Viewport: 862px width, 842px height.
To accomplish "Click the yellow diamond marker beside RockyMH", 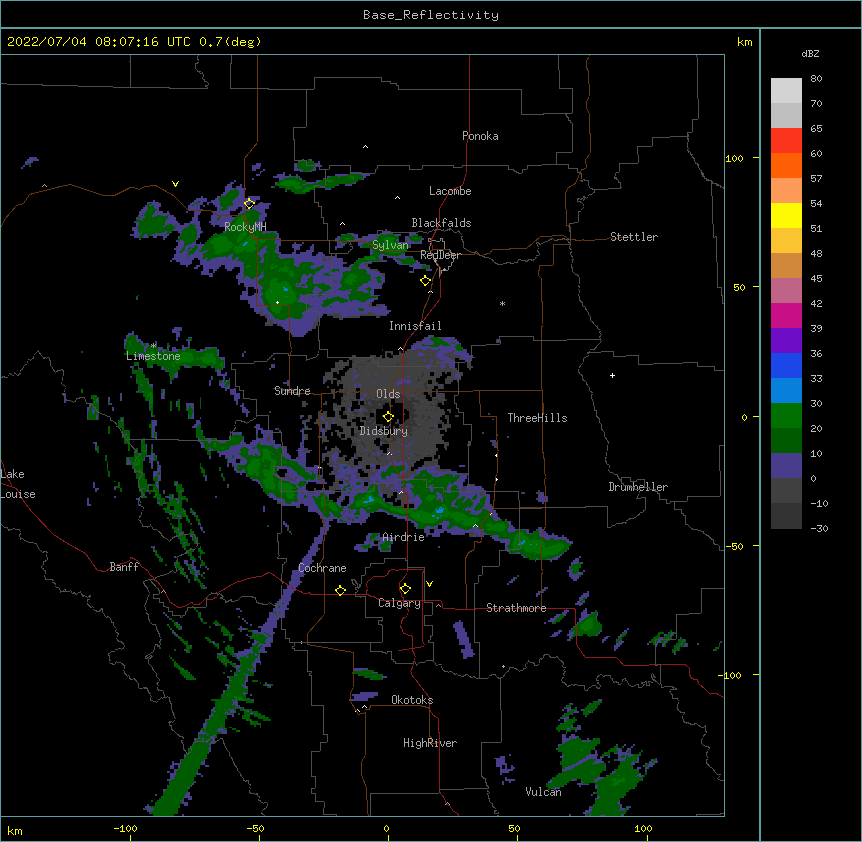I will pos(249,203).
